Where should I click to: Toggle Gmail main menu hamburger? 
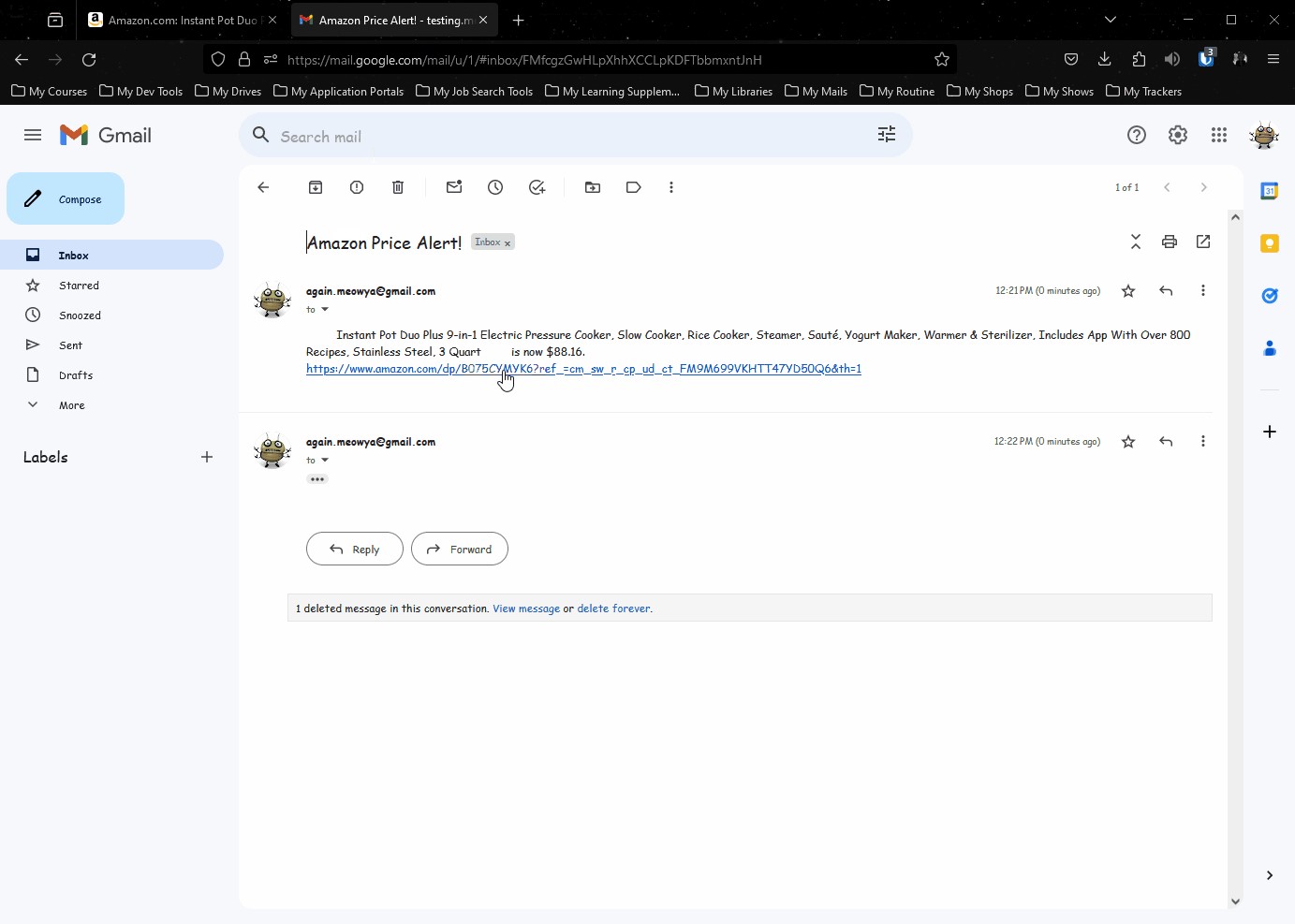(33, 135)
